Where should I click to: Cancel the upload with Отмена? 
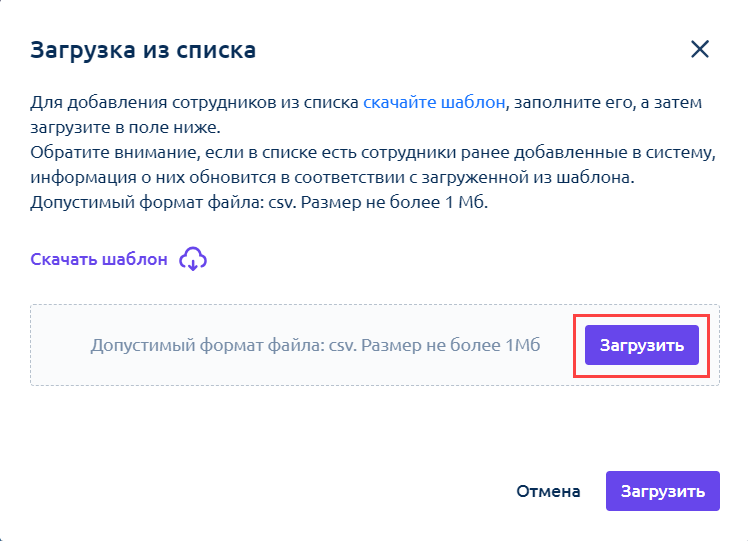pos(548,491)
